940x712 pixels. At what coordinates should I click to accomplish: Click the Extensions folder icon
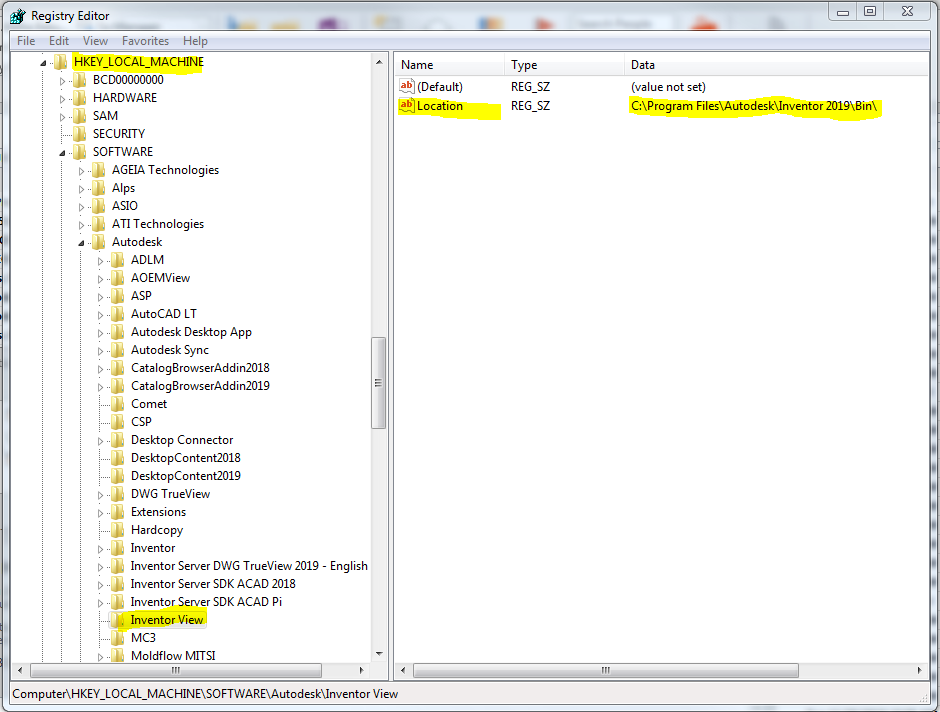[118, 512]
